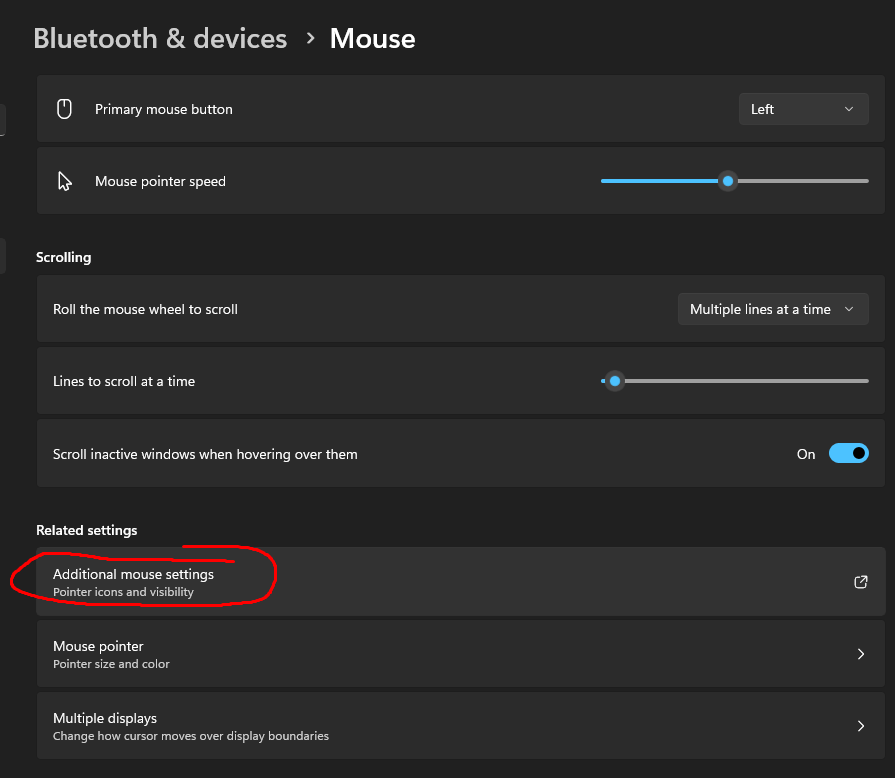Open Additional mouse settings
895x778 pixels.
(133, 575)
